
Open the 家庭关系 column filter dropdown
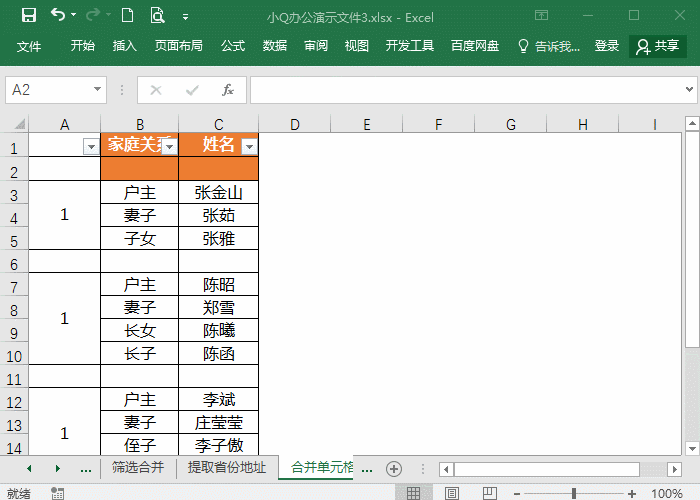pos(170,146)
